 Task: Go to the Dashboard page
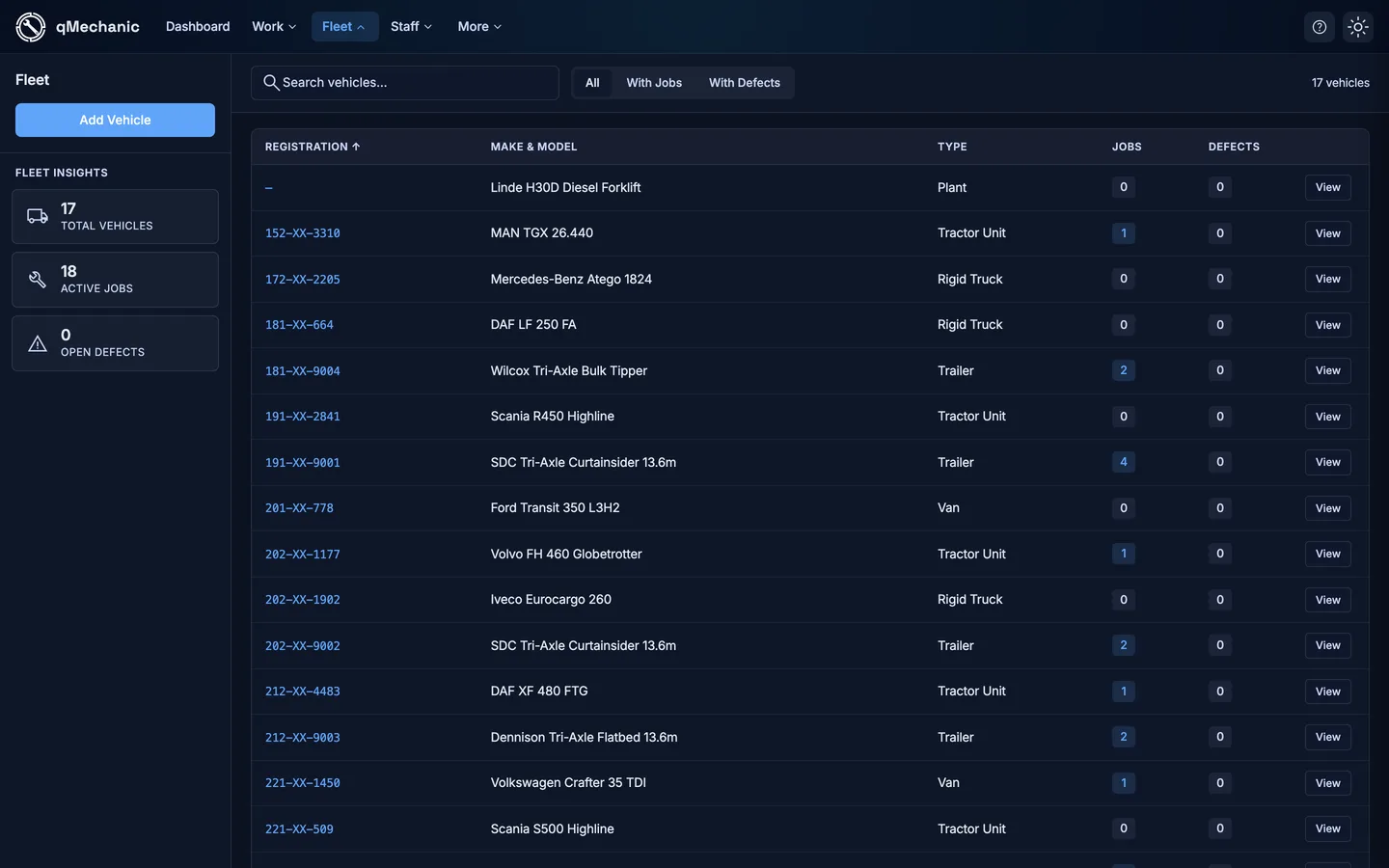[198, 27]
